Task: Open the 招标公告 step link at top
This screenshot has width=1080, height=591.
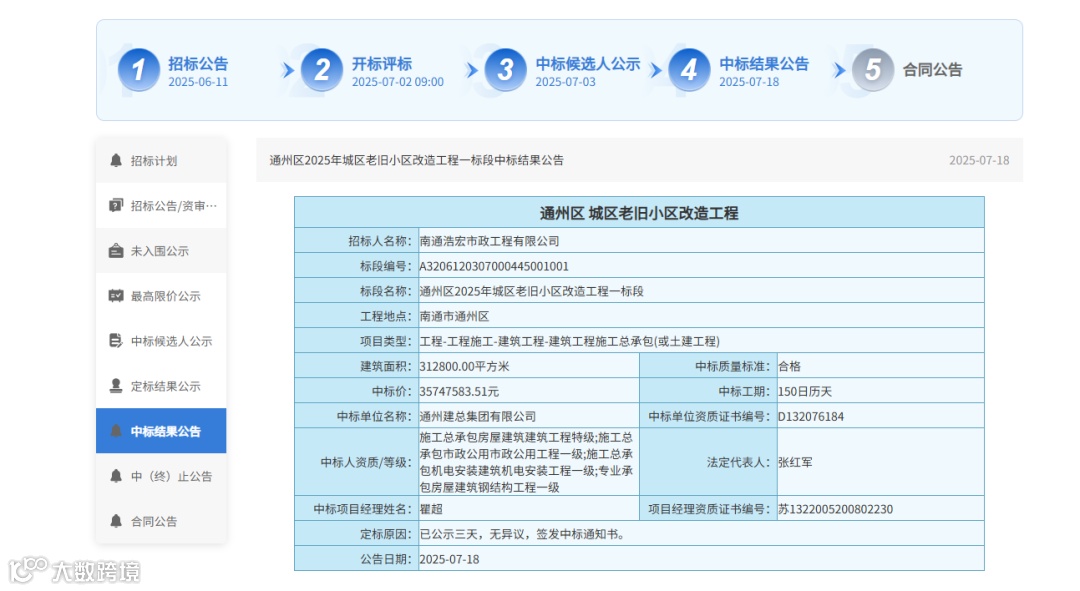Action: (x=198, y=64)
